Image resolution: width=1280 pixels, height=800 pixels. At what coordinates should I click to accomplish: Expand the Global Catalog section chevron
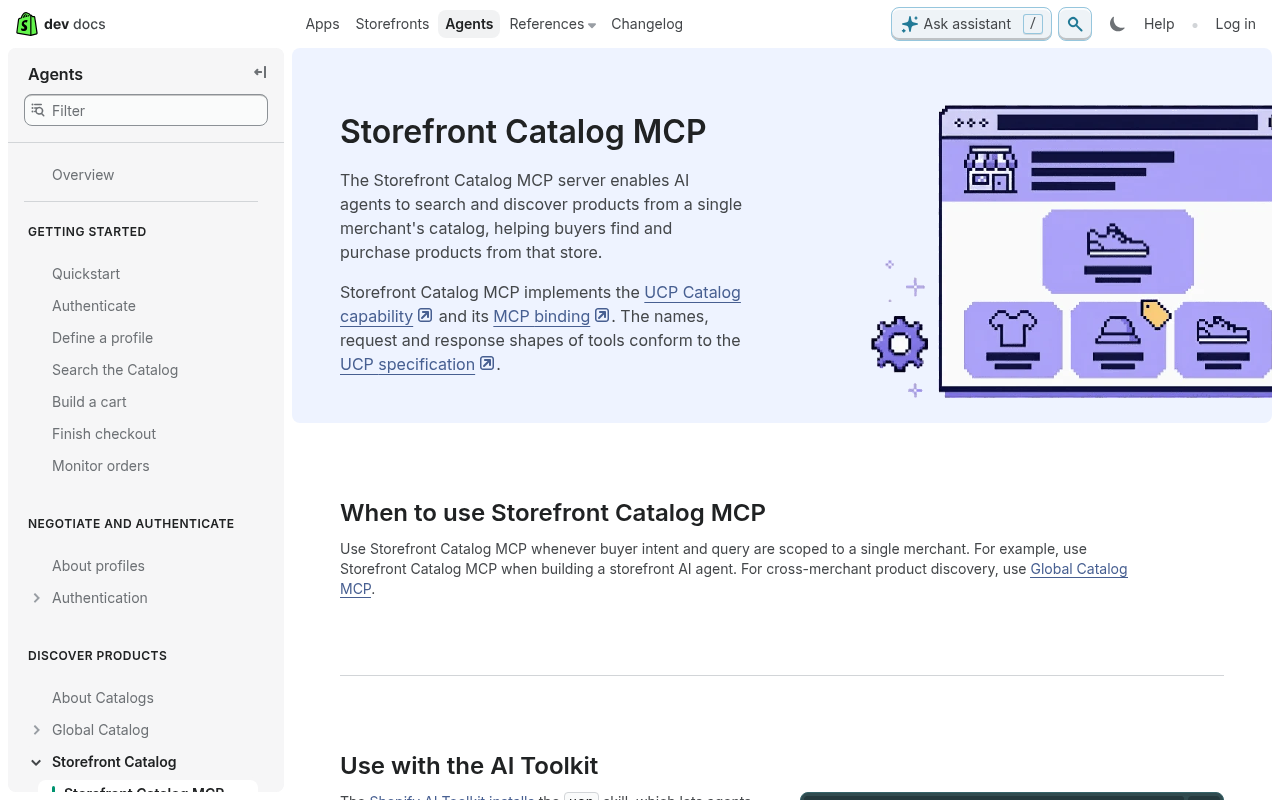coord(37,730)
